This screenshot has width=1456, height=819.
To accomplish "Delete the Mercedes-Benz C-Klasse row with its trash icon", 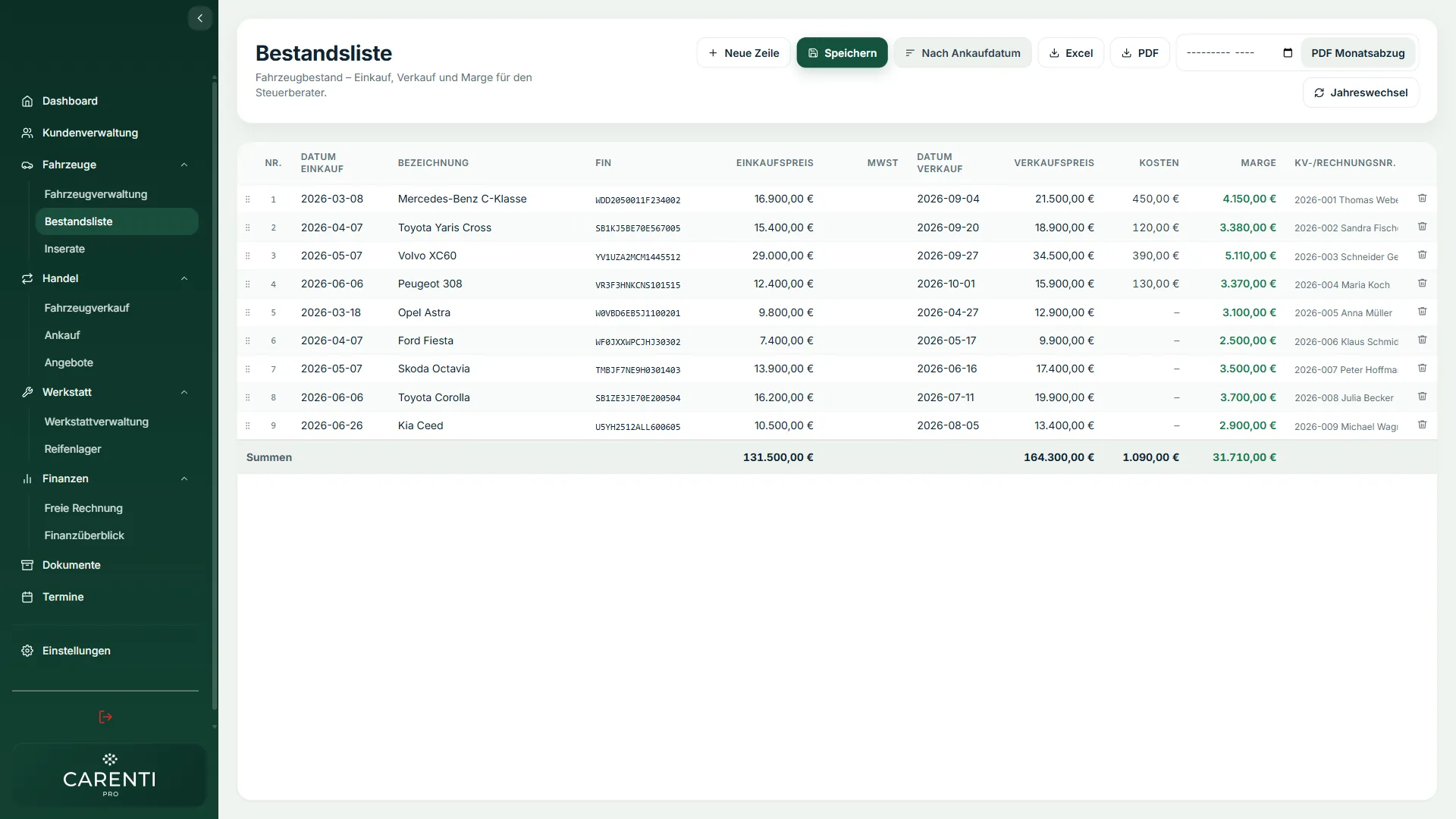I will [1423, 199].
